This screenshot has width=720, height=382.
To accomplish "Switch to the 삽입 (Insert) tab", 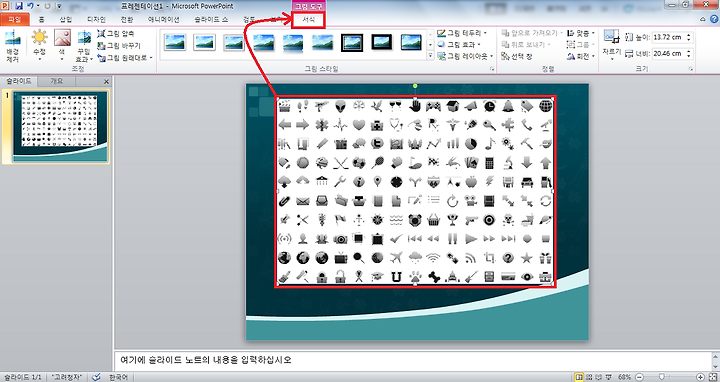I will pyautogui.click(x=66, y=20).
